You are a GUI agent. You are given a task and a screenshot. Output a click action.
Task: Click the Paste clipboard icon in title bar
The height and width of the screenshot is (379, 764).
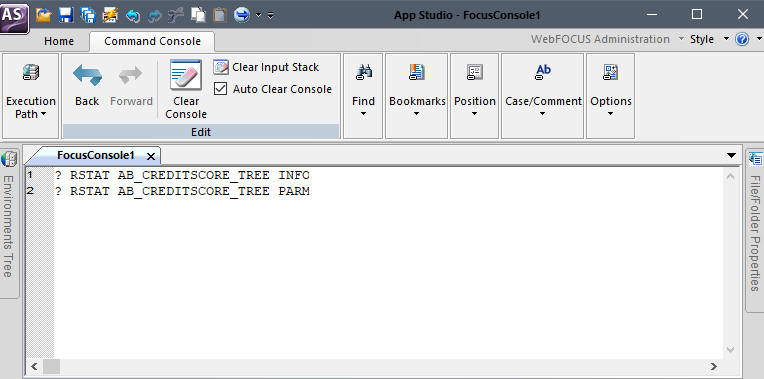tap(220, 15)
